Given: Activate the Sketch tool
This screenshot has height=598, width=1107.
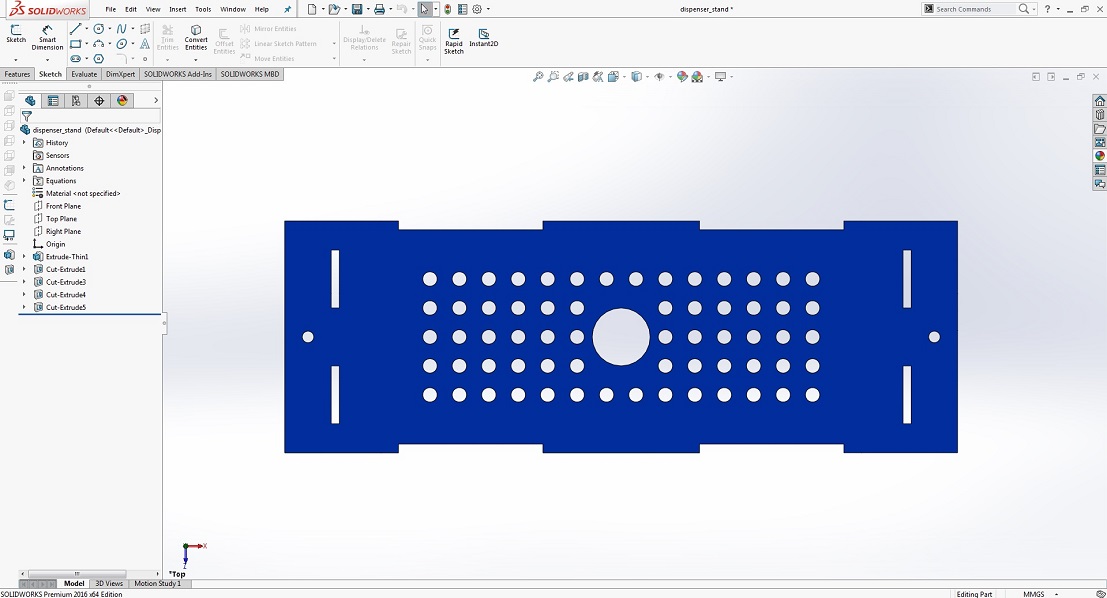Looking at the screenshot, I should (x=16, y=34).
